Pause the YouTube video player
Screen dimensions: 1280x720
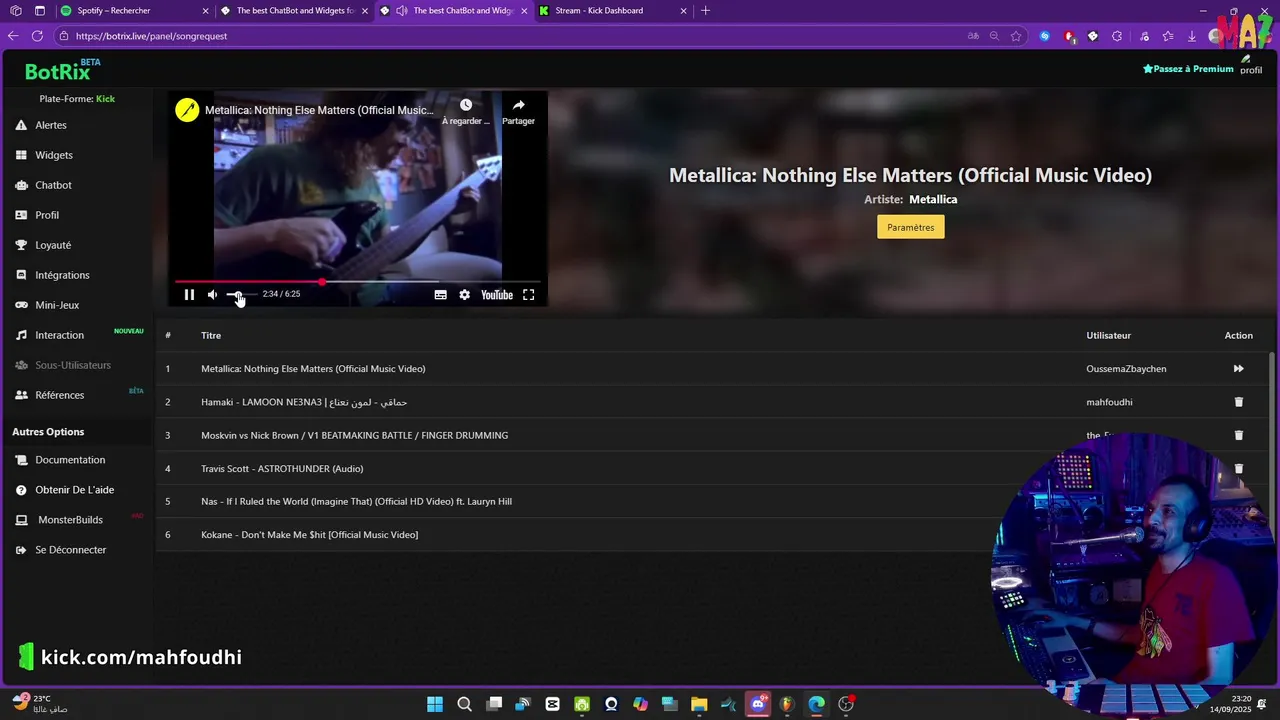point(189,295)
